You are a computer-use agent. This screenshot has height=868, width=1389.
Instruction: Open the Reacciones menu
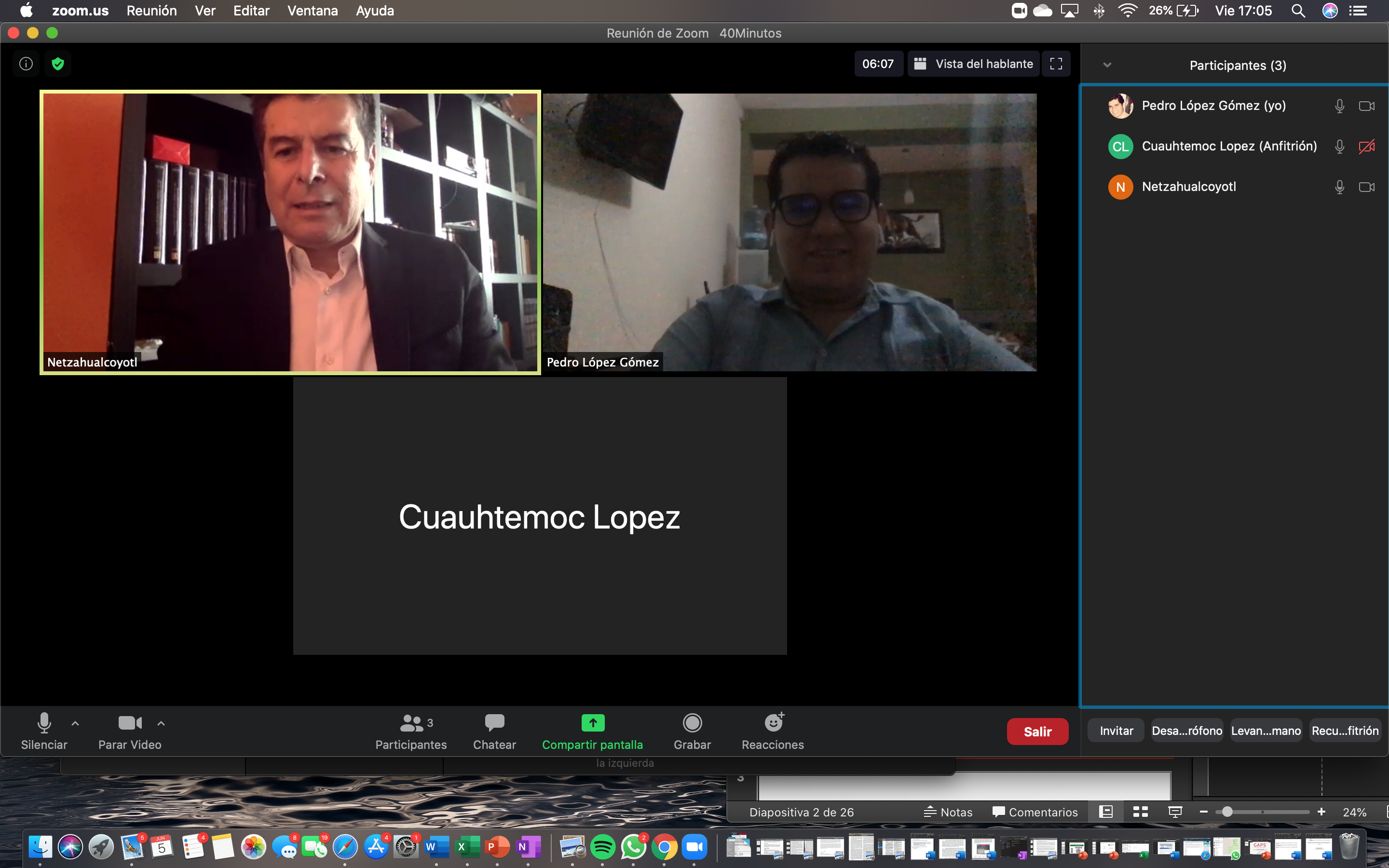tap(773, 732)
